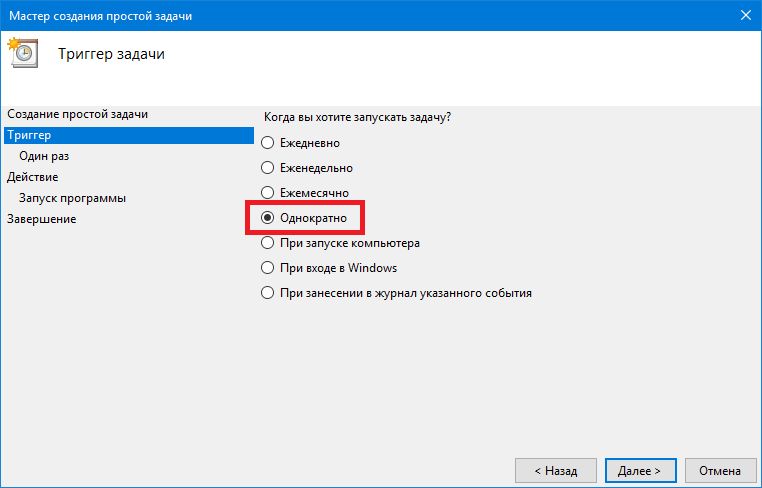This screenshot has height=488, width=762.
Task: Choose the Еженедельно trigger option
Action: coord(267,168)
